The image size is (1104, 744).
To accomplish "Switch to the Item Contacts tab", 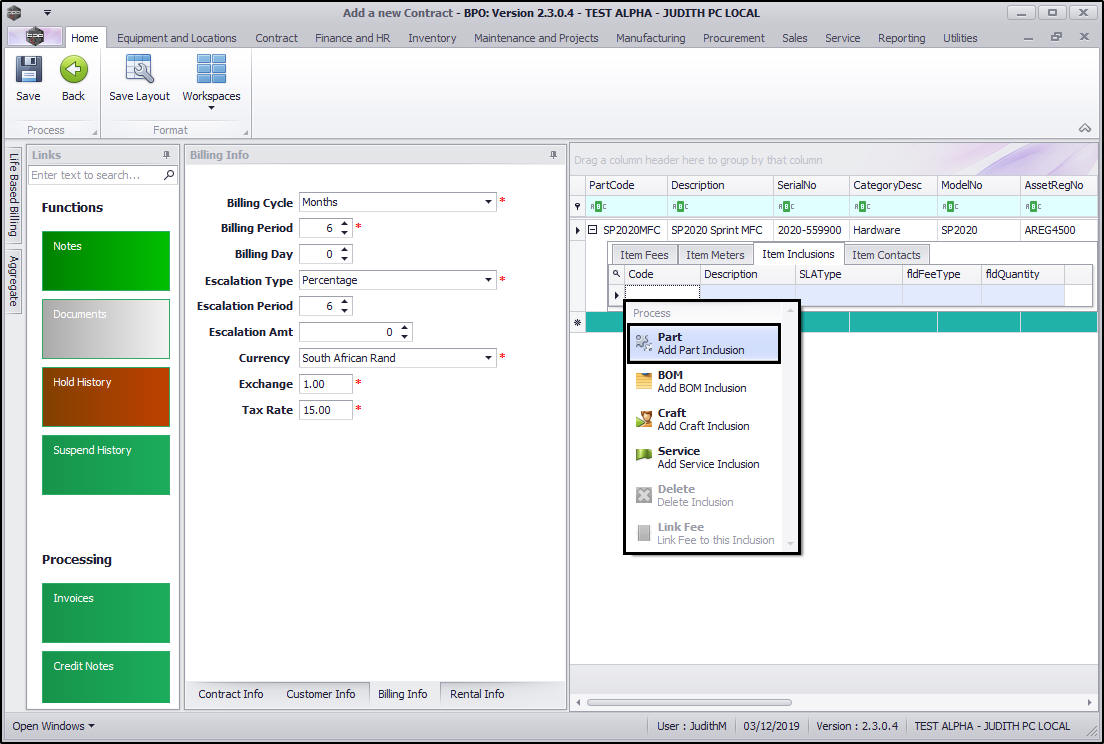I will pyautogui.click(x=886, y=255).
